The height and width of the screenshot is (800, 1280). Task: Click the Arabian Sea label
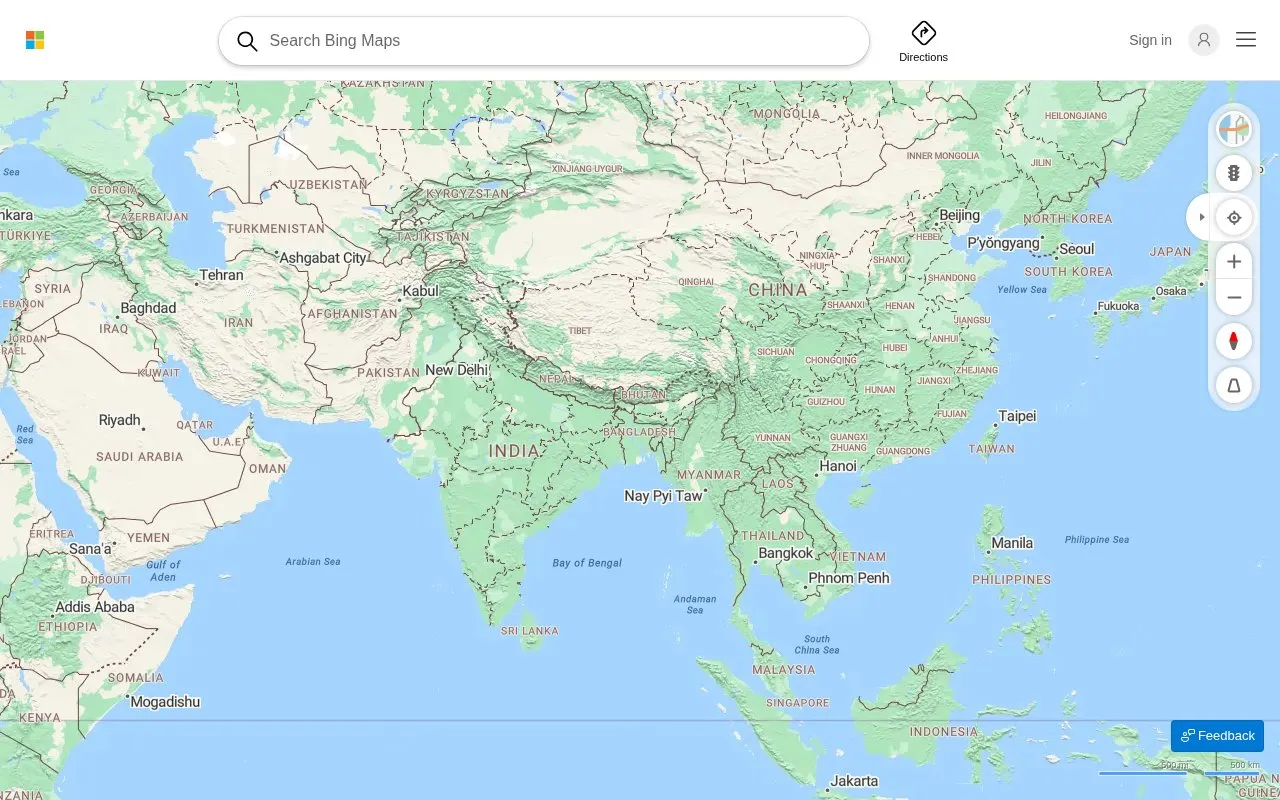pos(313,562)
